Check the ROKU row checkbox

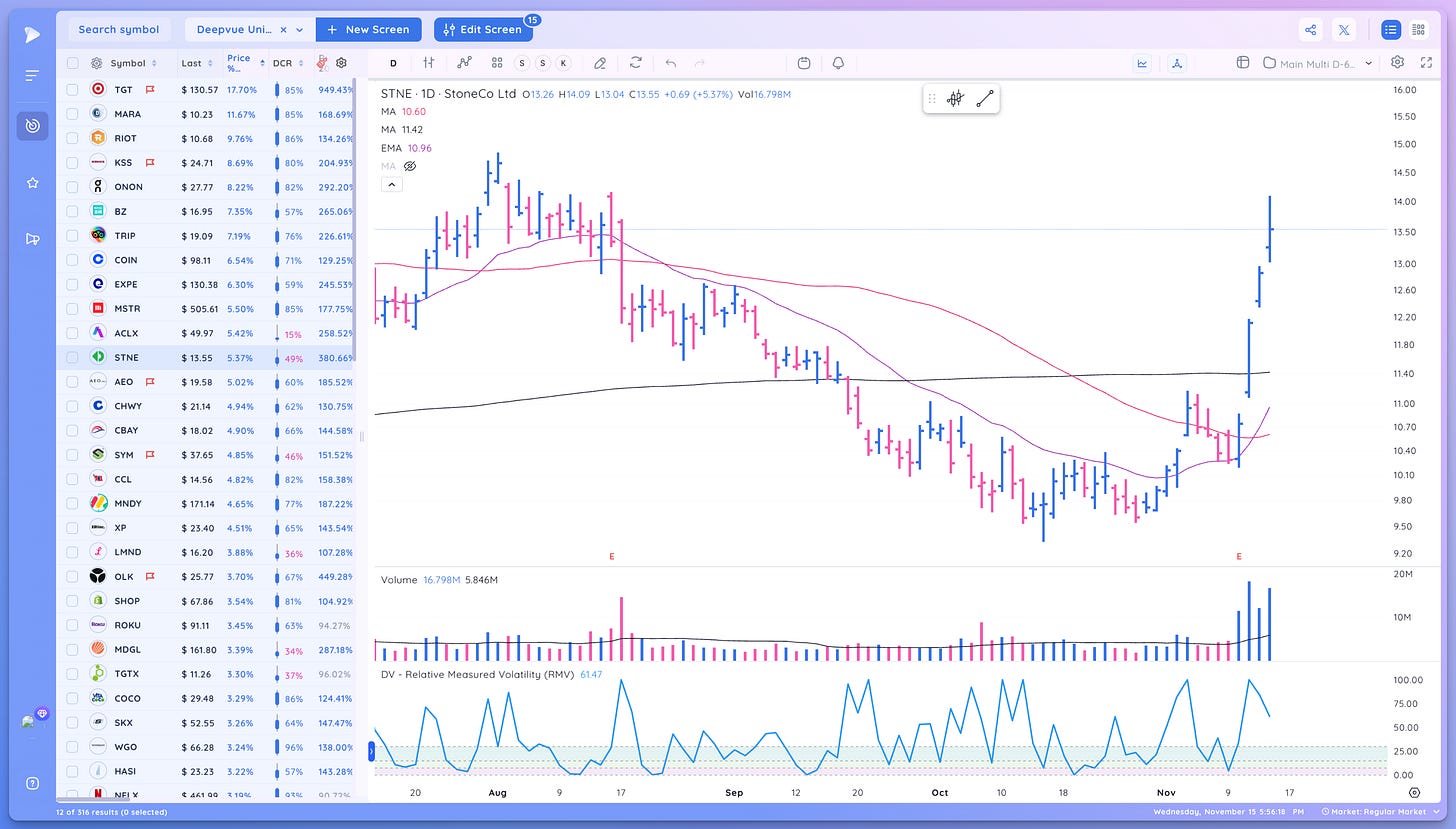tap(72, 625)
